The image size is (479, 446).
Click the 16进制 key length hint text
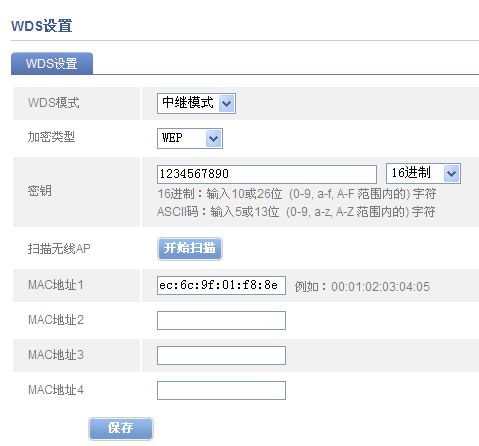tap(297, 194)
